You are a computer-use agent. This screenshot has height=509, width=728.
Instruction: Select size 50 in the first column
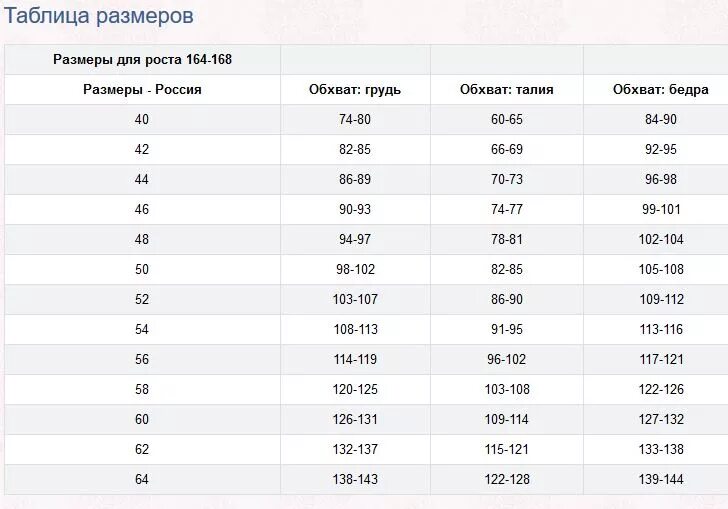(142, 269)
